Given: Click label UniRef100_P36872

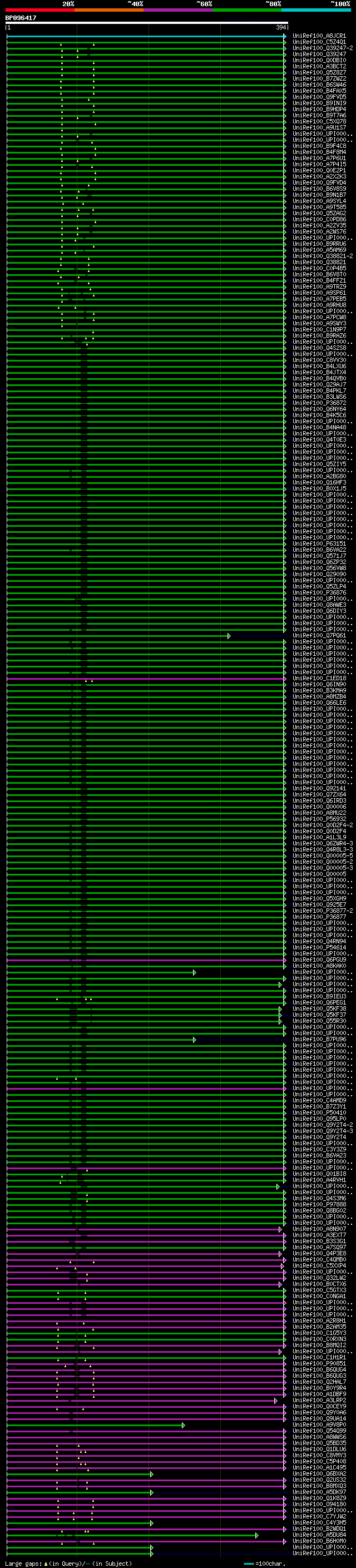Looking at the screenshot, I should pos(319,403).
